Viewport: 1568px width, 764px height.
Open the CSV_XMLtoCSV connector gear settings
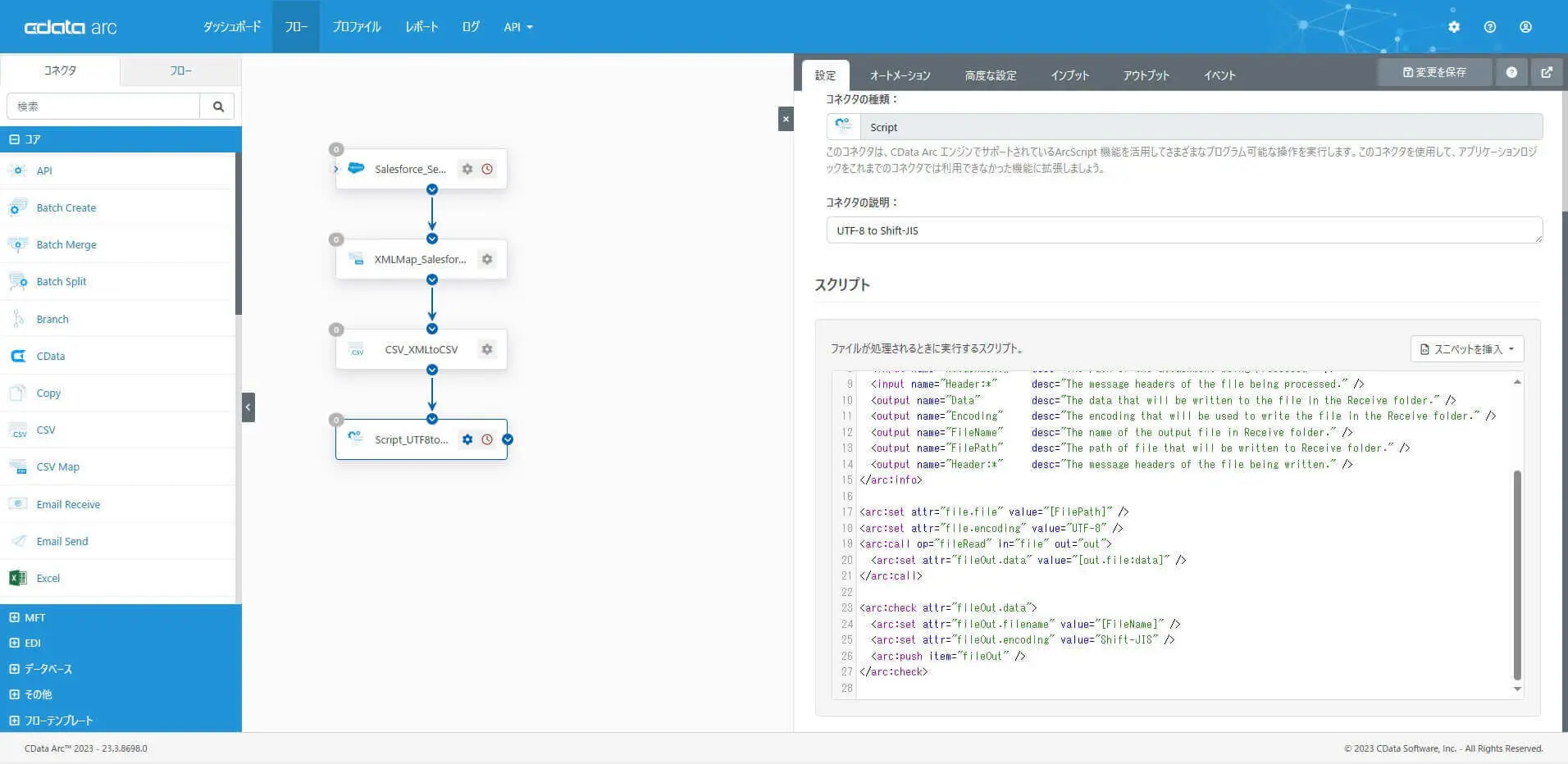[487, 349]
